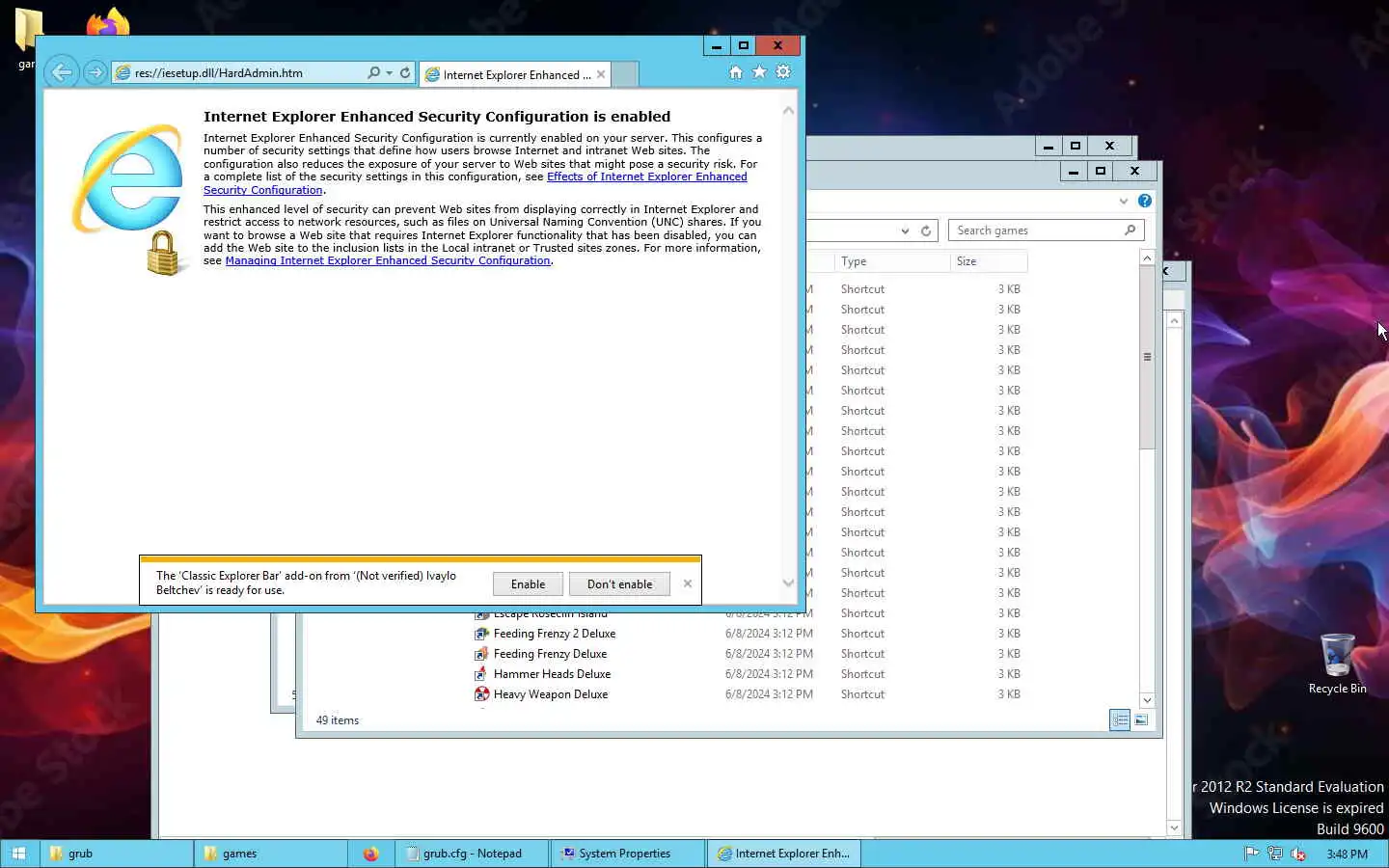The image size is (1389, 868).
Task: Enable the Classic Explorer Bar add-on
Action: (x=528, y=584)
